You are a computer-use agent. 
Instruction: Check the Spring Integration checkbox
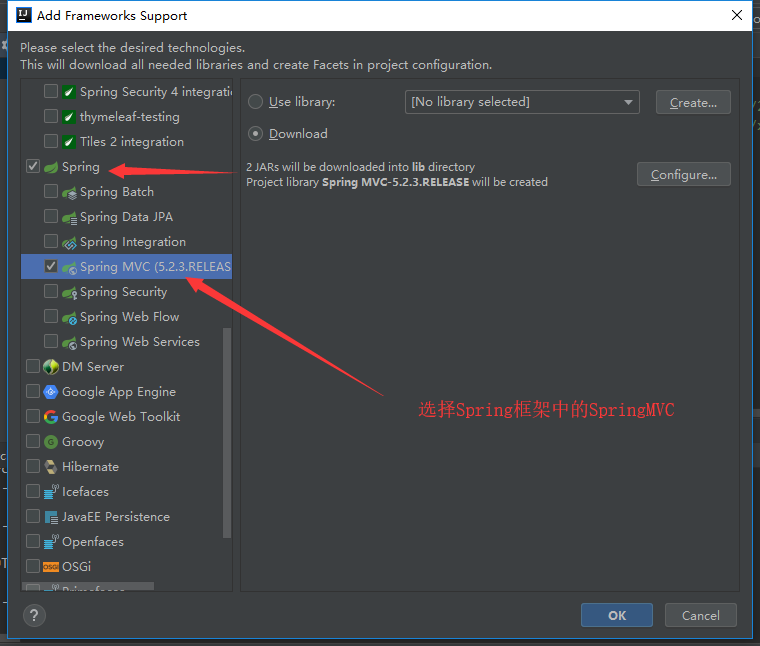coord(51,241)
